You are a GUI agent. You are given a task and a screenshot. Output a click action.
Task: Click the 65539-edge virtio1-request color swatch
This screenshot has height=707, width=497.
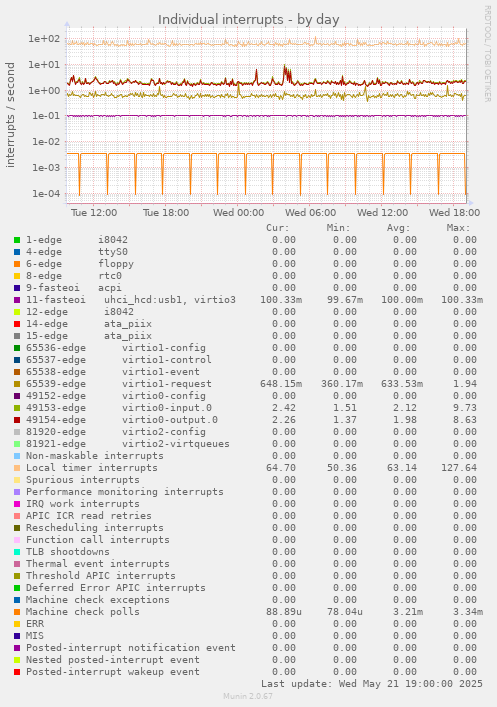17,384
